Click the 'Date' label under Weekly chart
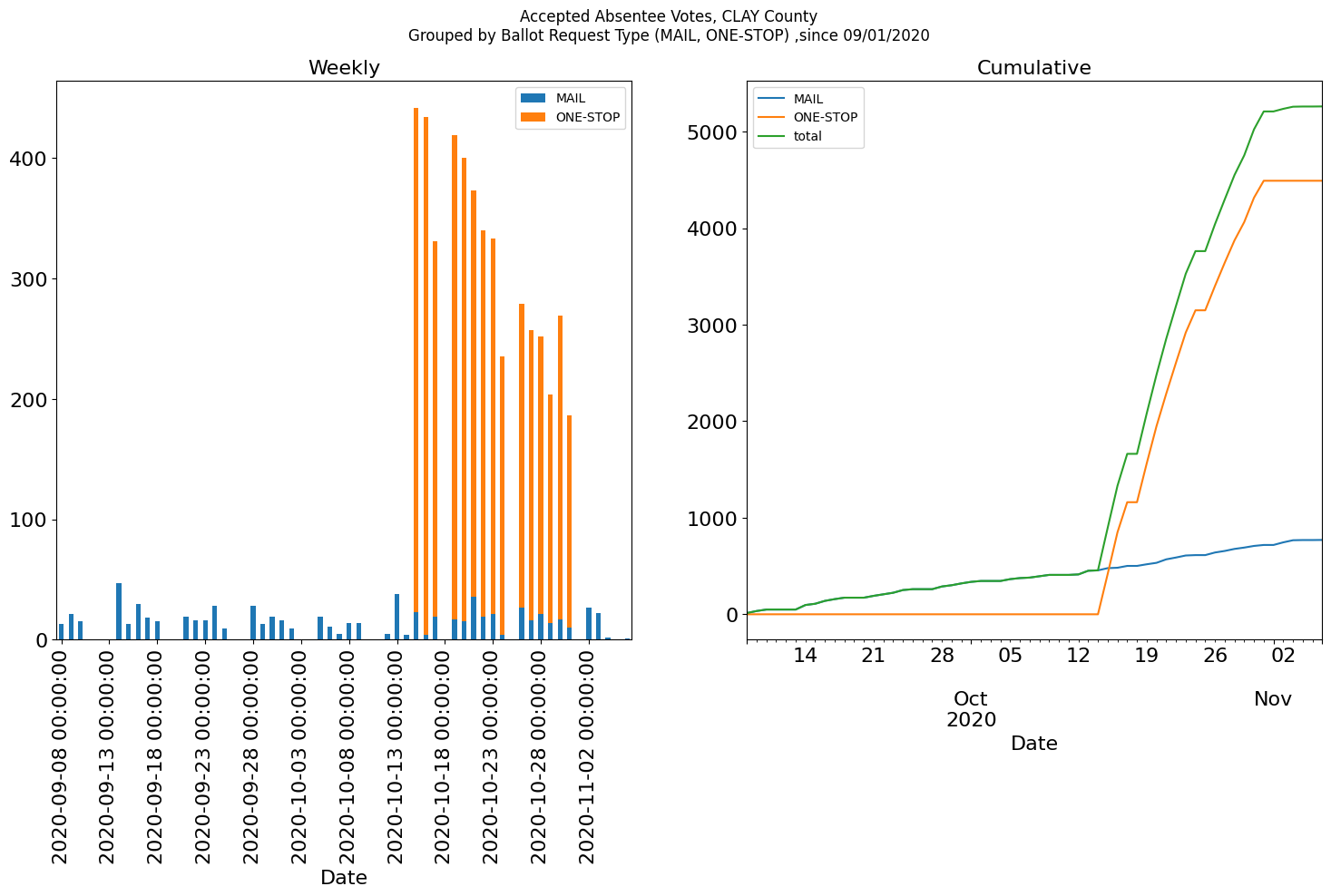Image resolution: width=1331 pixels, height=896 pixels. coord(344,877)
